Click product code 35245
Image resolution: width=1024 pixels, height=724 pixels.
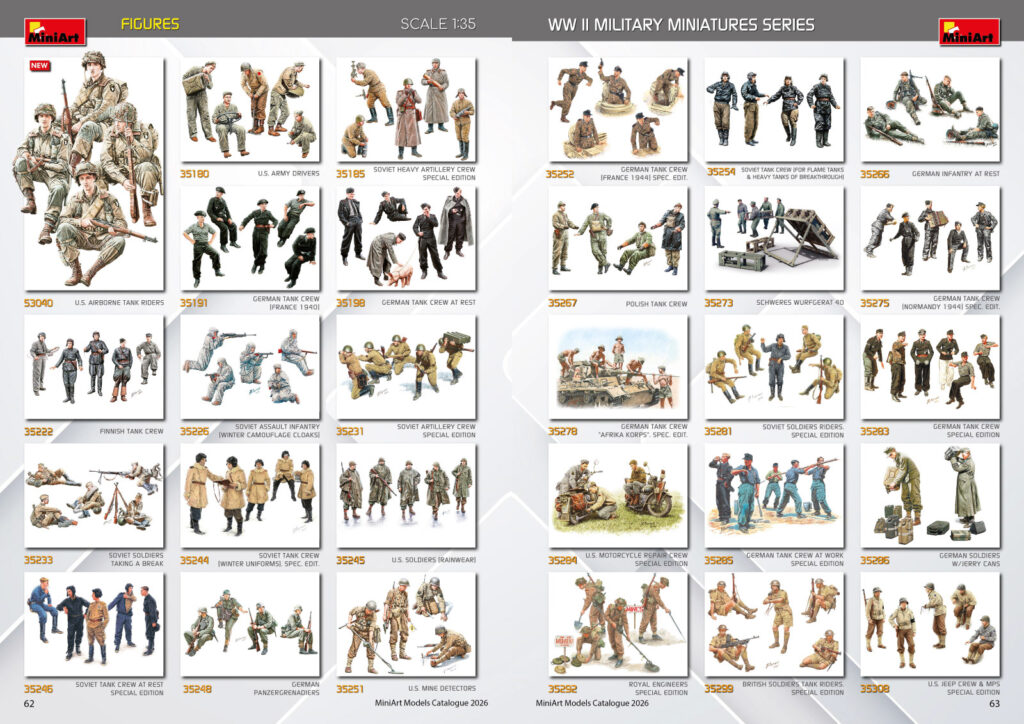(351, 561)
